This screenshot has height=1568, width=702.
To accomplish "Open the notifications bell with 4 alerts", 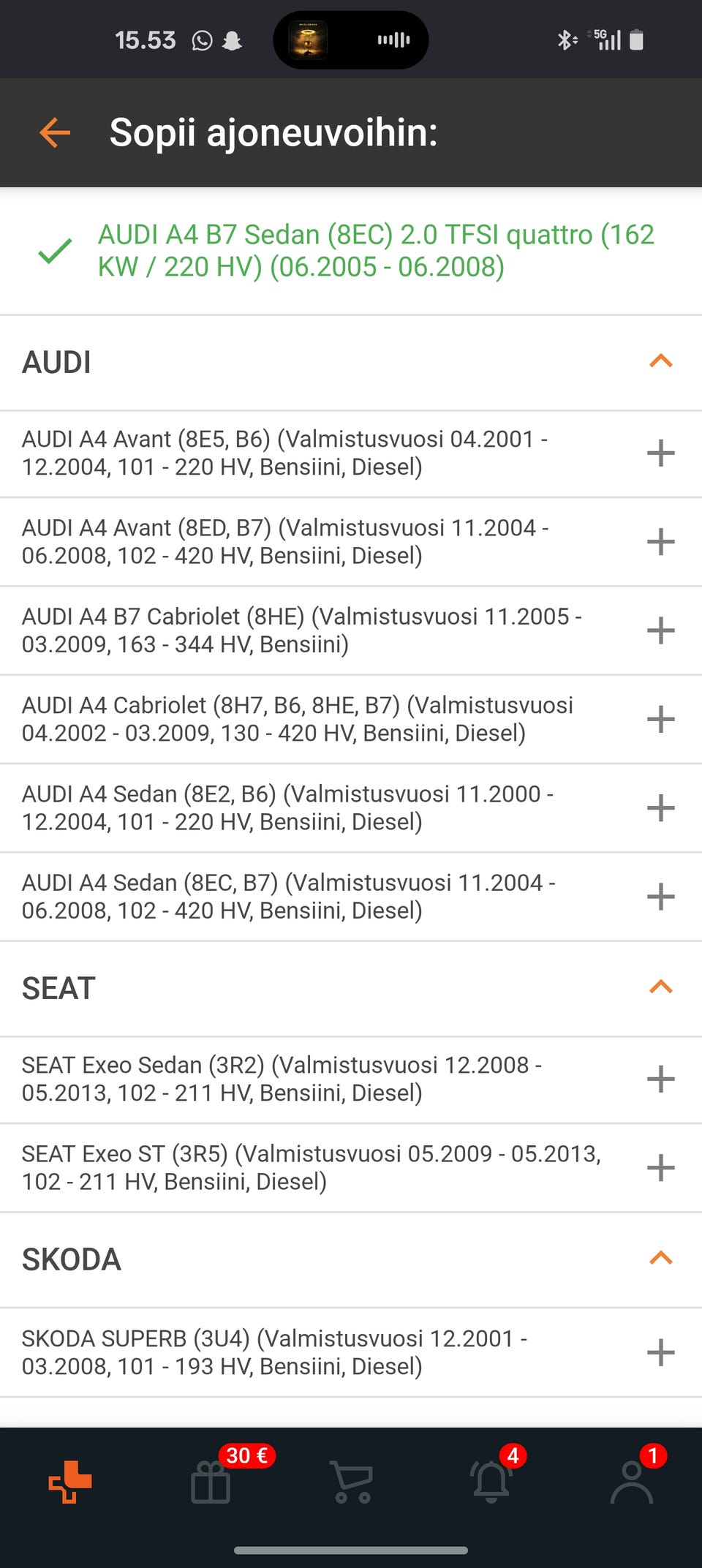I will [x=491, y=1482].
